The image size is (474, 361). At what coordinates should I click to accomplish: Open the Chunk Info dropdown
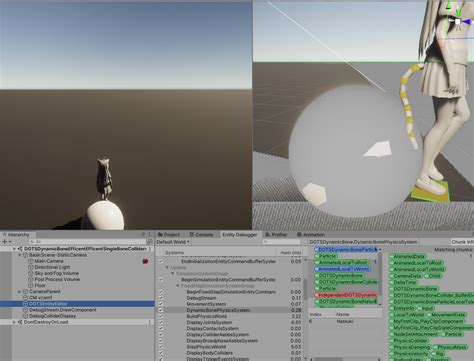pos(462,242)
